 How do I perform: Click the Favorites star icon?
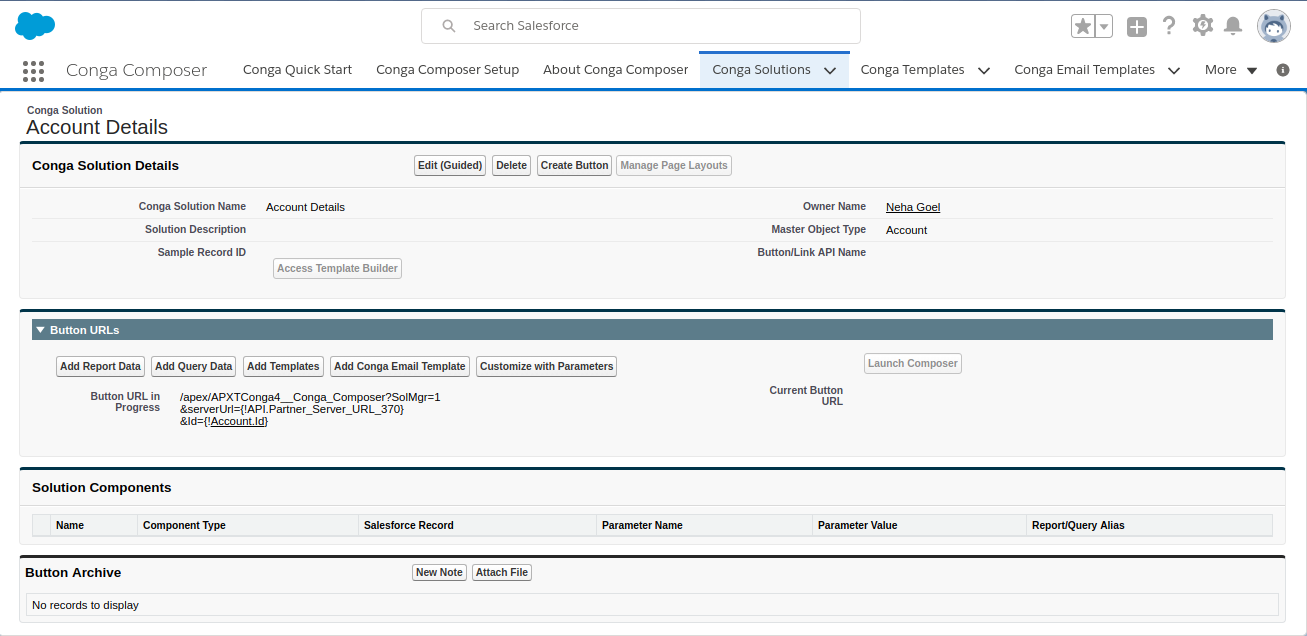(x=1082, y=27)
